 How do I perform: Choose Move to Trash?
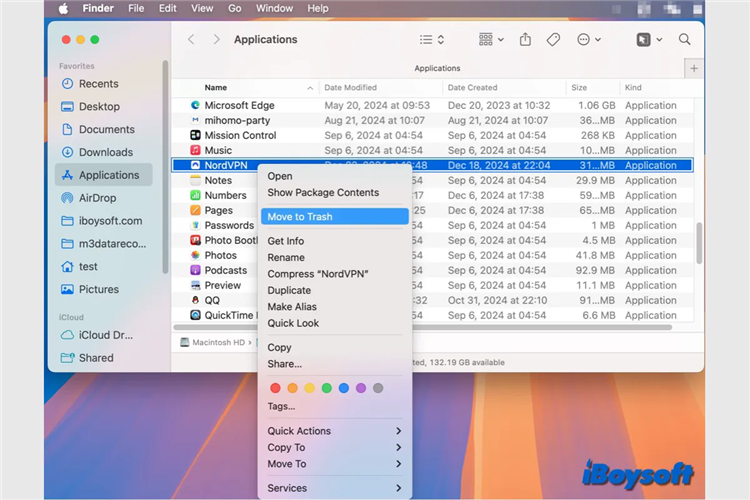coord(335,217)
